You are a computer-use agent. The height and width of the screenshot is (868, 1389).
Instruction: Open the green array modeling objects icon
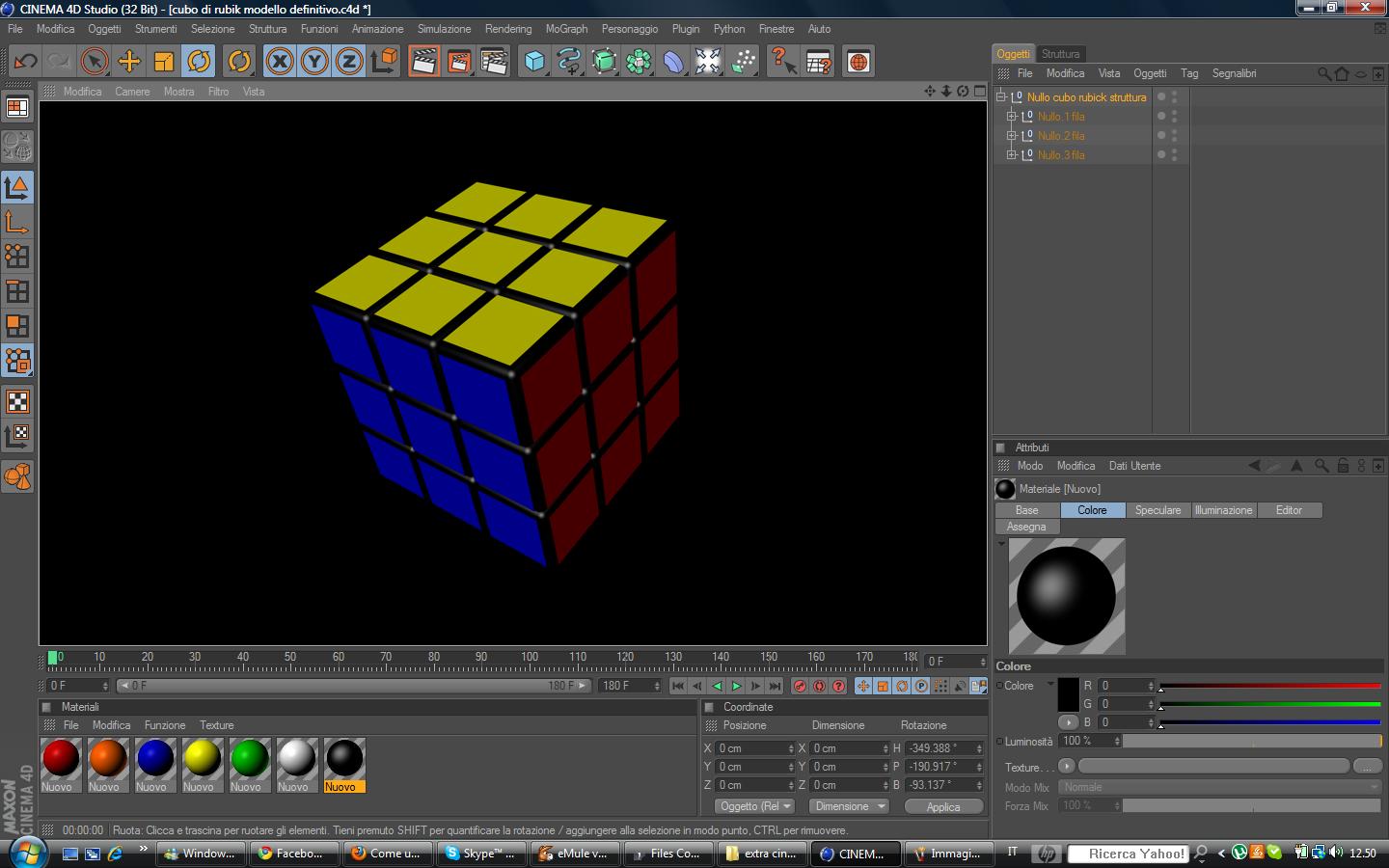click(639, 62)
